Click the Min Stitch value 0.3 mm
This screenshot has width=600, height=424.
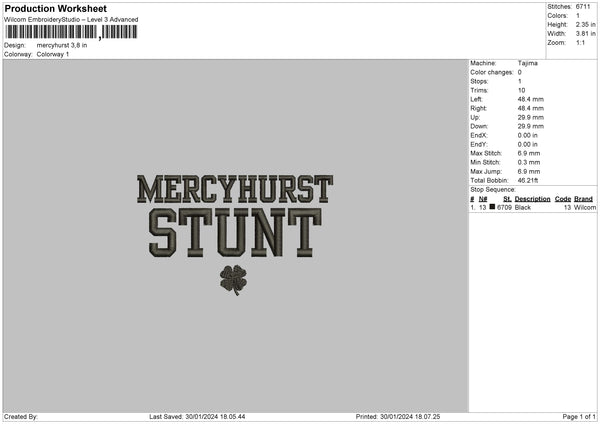[x=529, y=163]
